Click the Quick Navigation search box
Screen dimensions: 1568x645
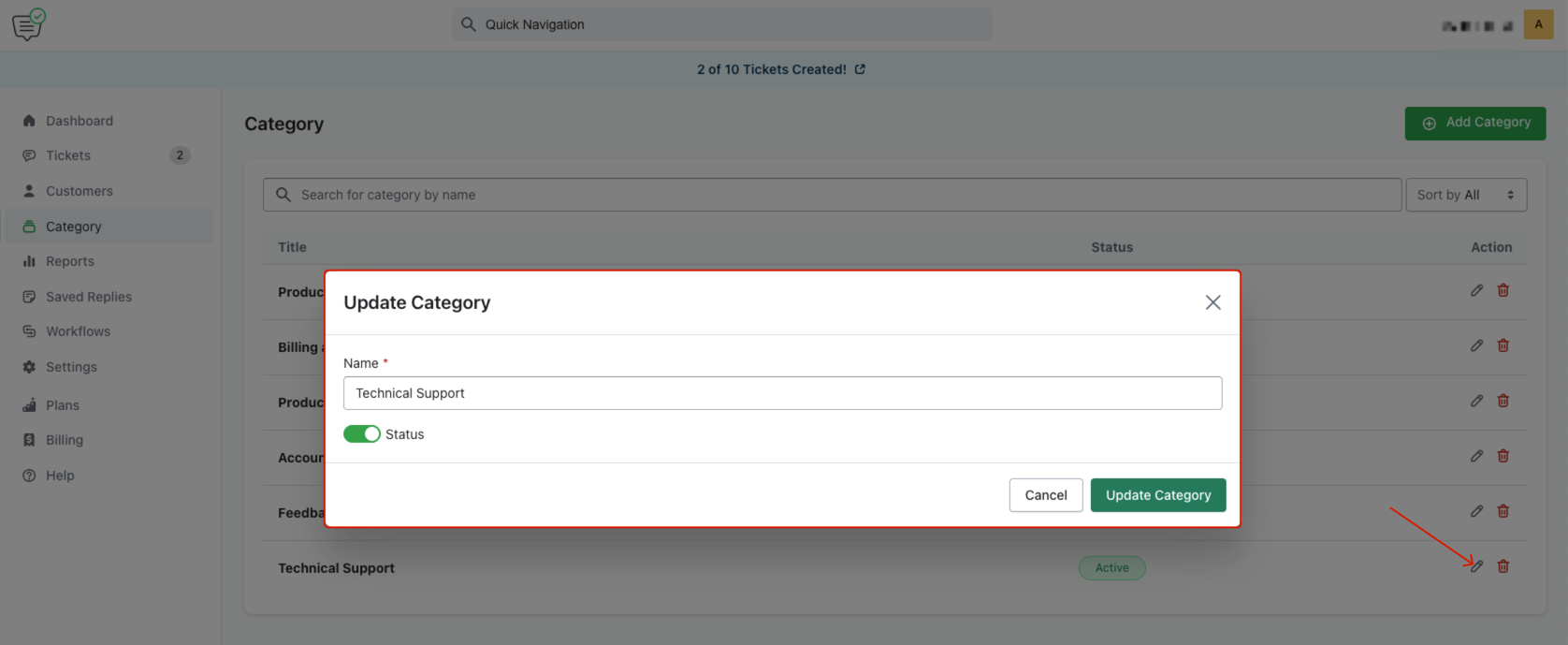(721, 24)
